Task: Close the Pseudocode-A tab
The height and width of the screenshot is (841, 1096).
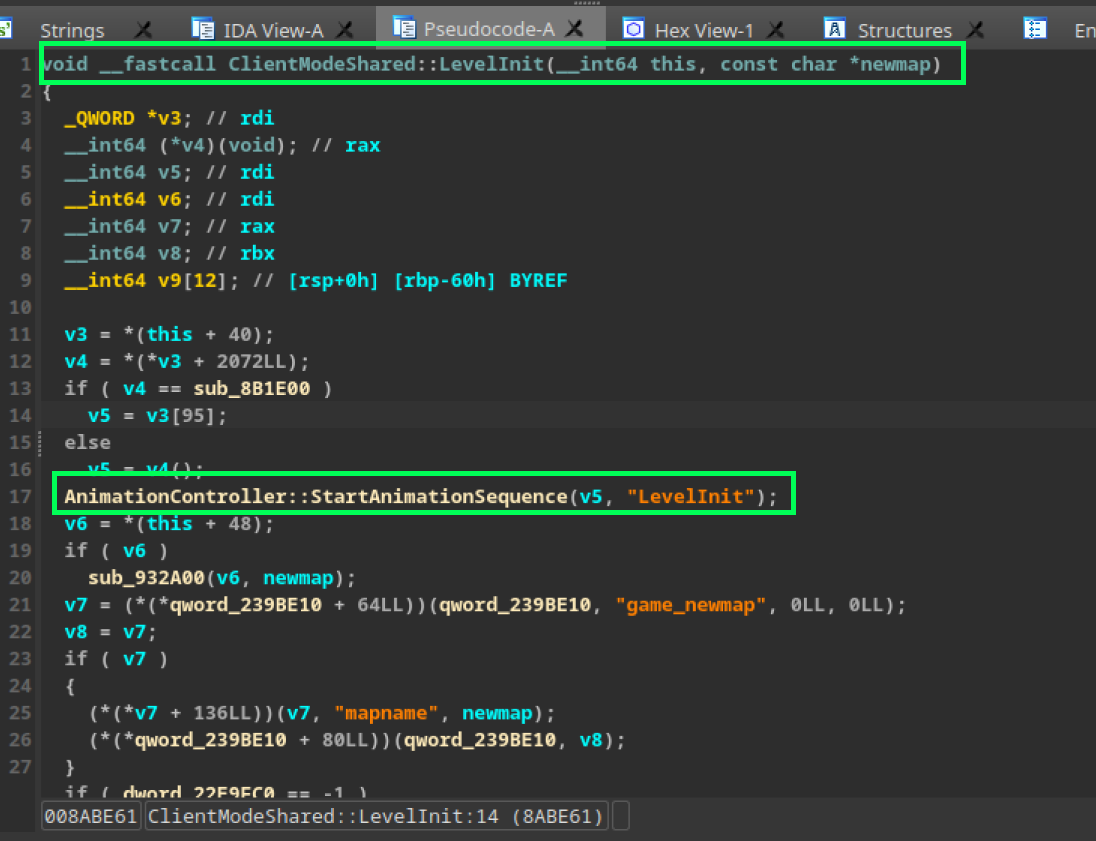Action: tap(575, 29)
